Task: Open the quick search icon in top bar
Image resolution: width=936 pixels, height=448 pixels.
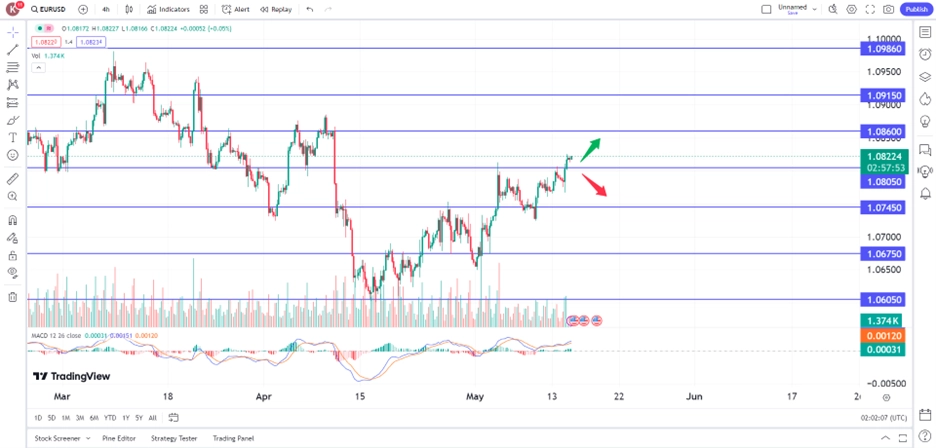Action: pyautogui.click(x=833, y=10)
